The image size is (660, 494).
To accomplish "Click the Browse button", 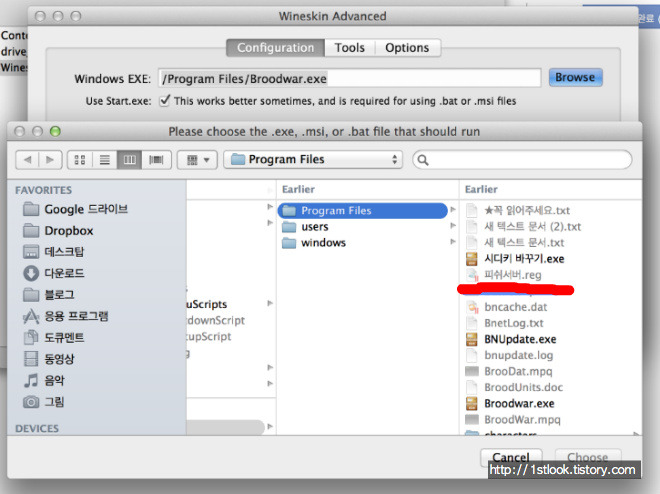I will 575,77.
